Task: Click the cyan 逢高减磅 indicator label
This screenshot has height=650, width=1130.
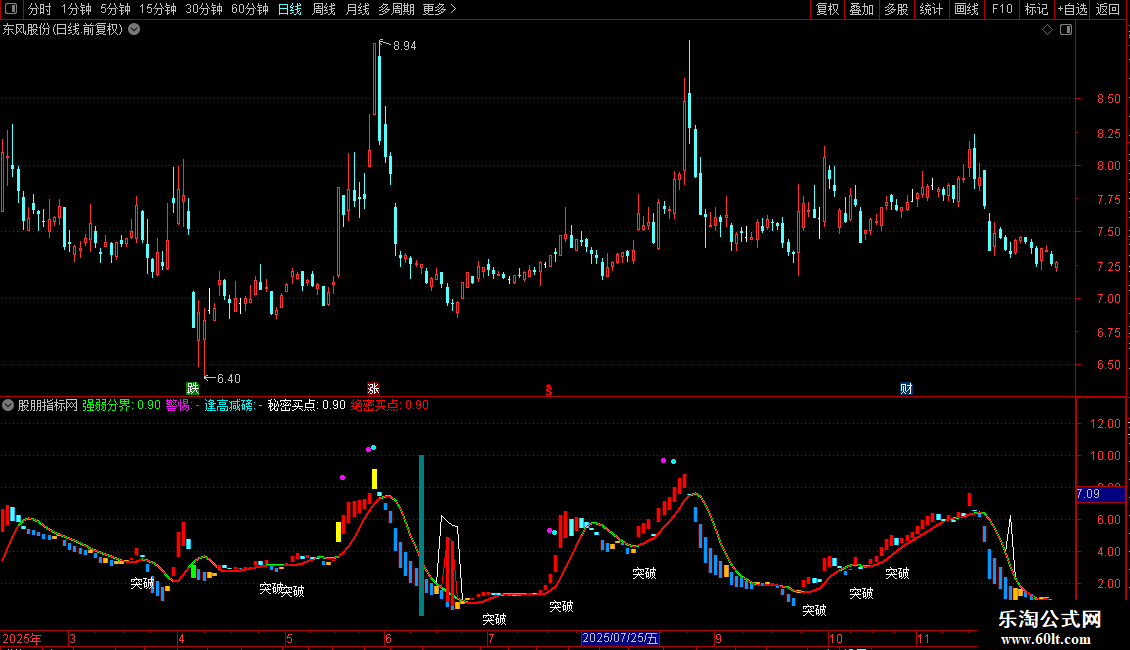Action: (233, 405)
